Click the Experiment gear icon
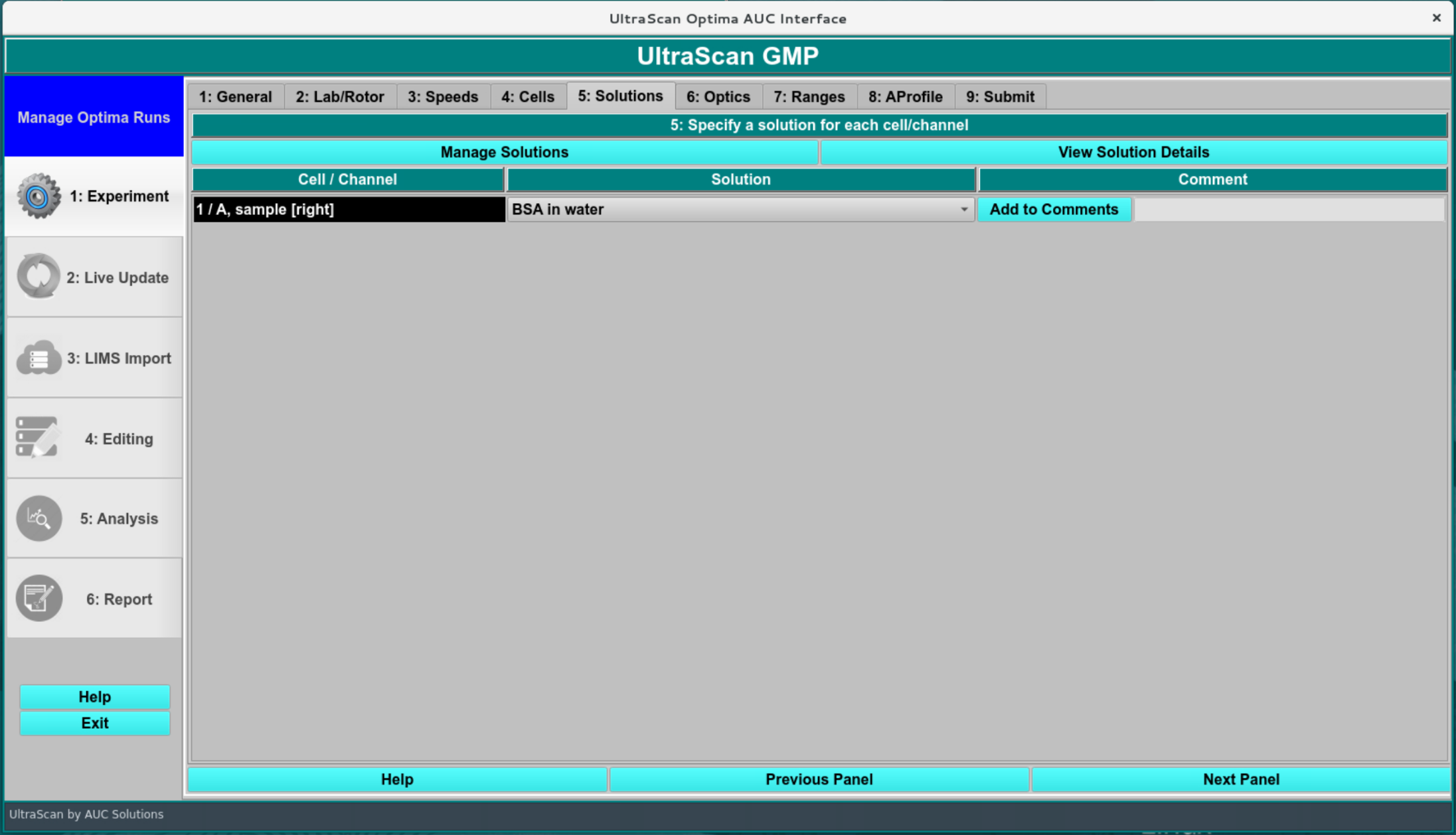This screenshot has width=1456, height=835. [39, 196]
